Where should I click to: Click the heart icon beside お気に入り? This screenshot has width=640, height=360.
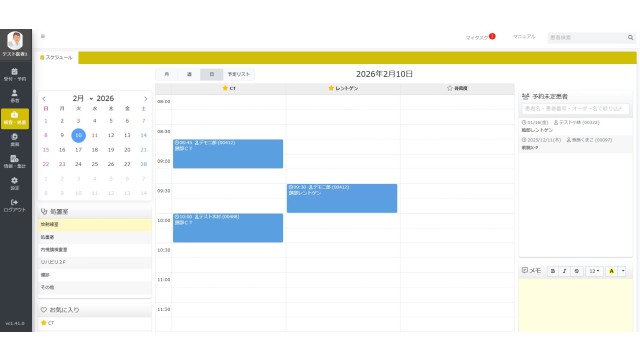point(44,310)
